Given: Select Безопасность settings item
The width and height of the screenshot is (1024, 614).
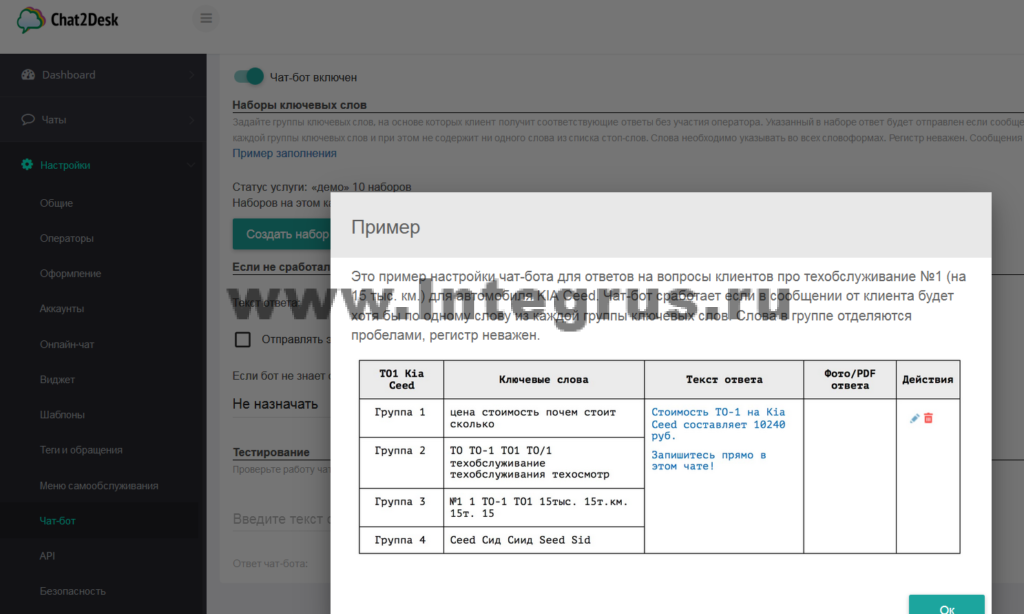Looking at the screenshot, I should click(72, 591).
